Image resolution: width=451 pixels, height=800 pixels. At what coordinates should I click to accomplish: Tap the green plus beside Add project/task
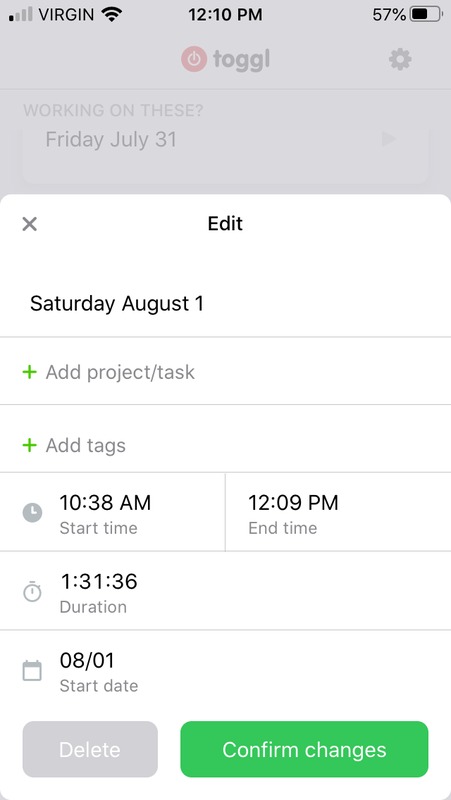click(x=30, y=372)
